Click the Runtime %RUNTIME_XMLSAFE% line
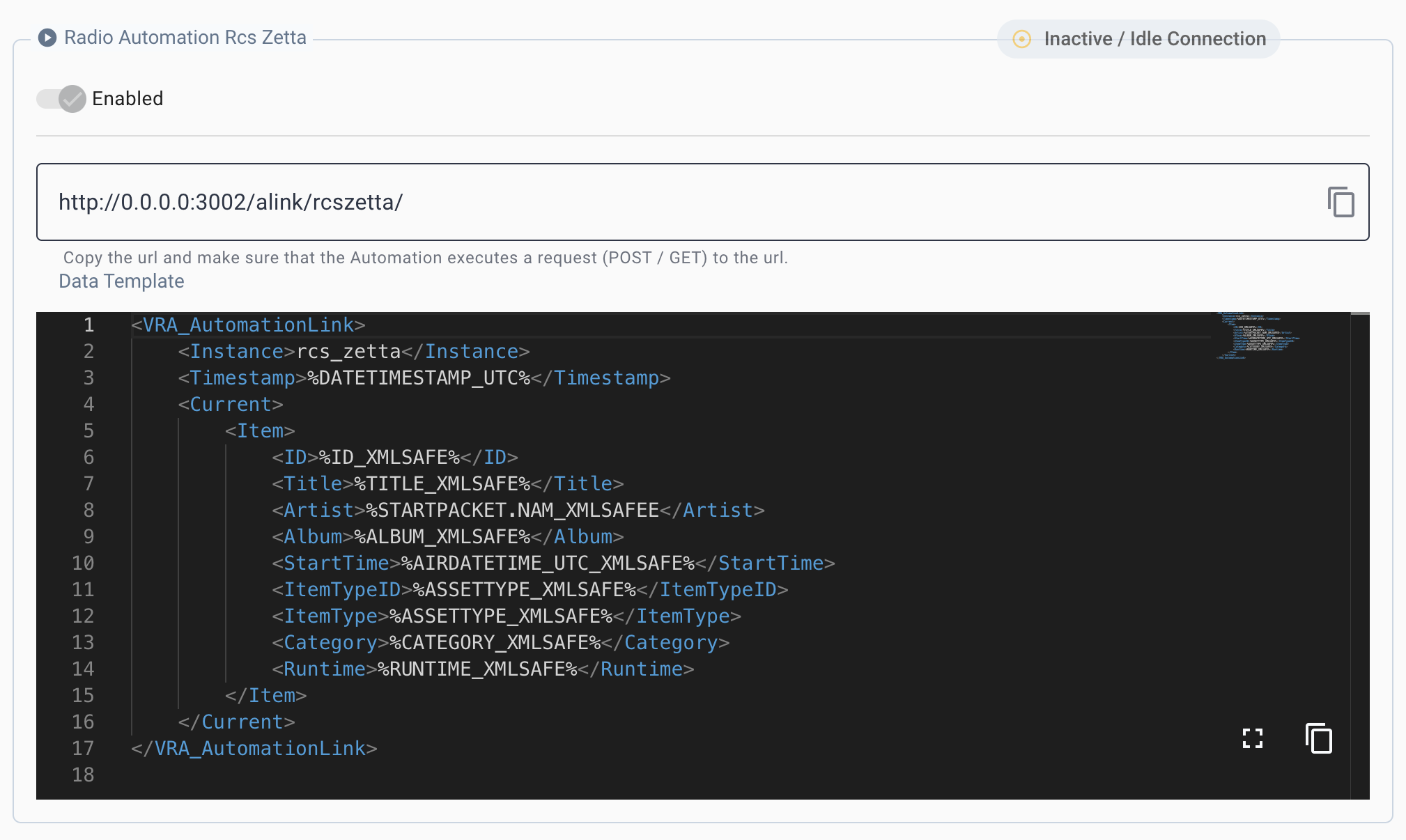The width and height of the screenshot is (1406, 840). point(483,669)
